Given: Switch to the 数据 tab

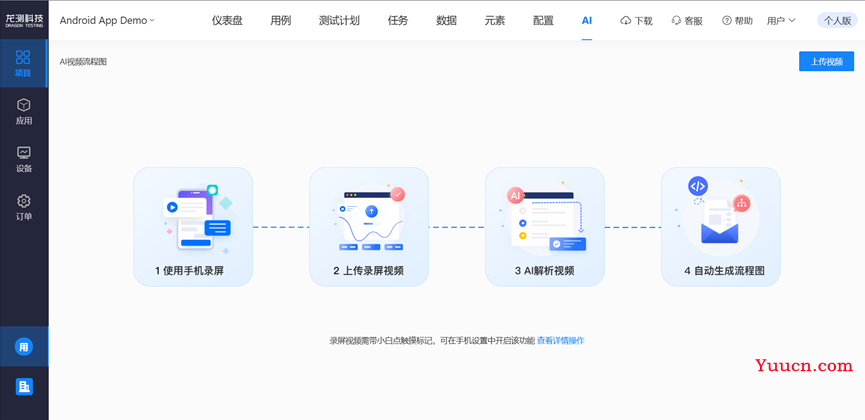Looking at the screenshot, I should (x=446, y=20).
